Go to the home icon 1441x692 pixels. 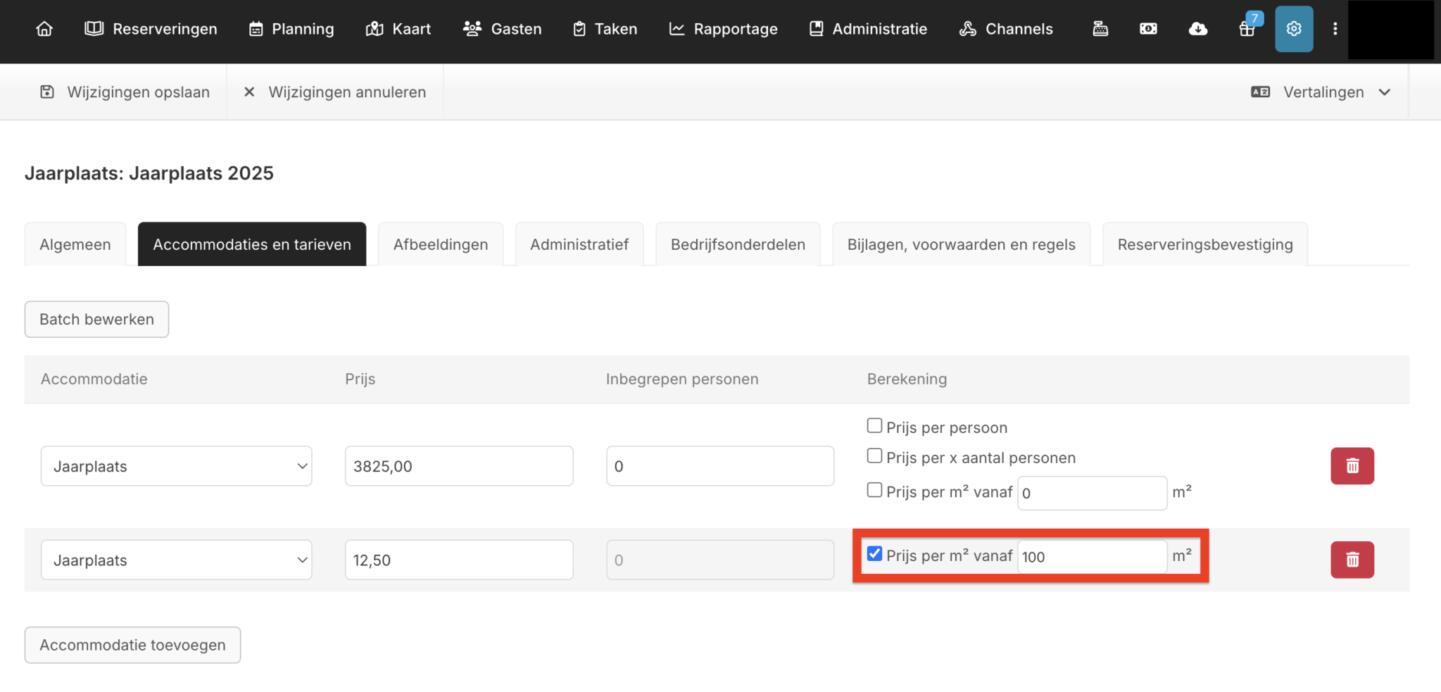44,29
